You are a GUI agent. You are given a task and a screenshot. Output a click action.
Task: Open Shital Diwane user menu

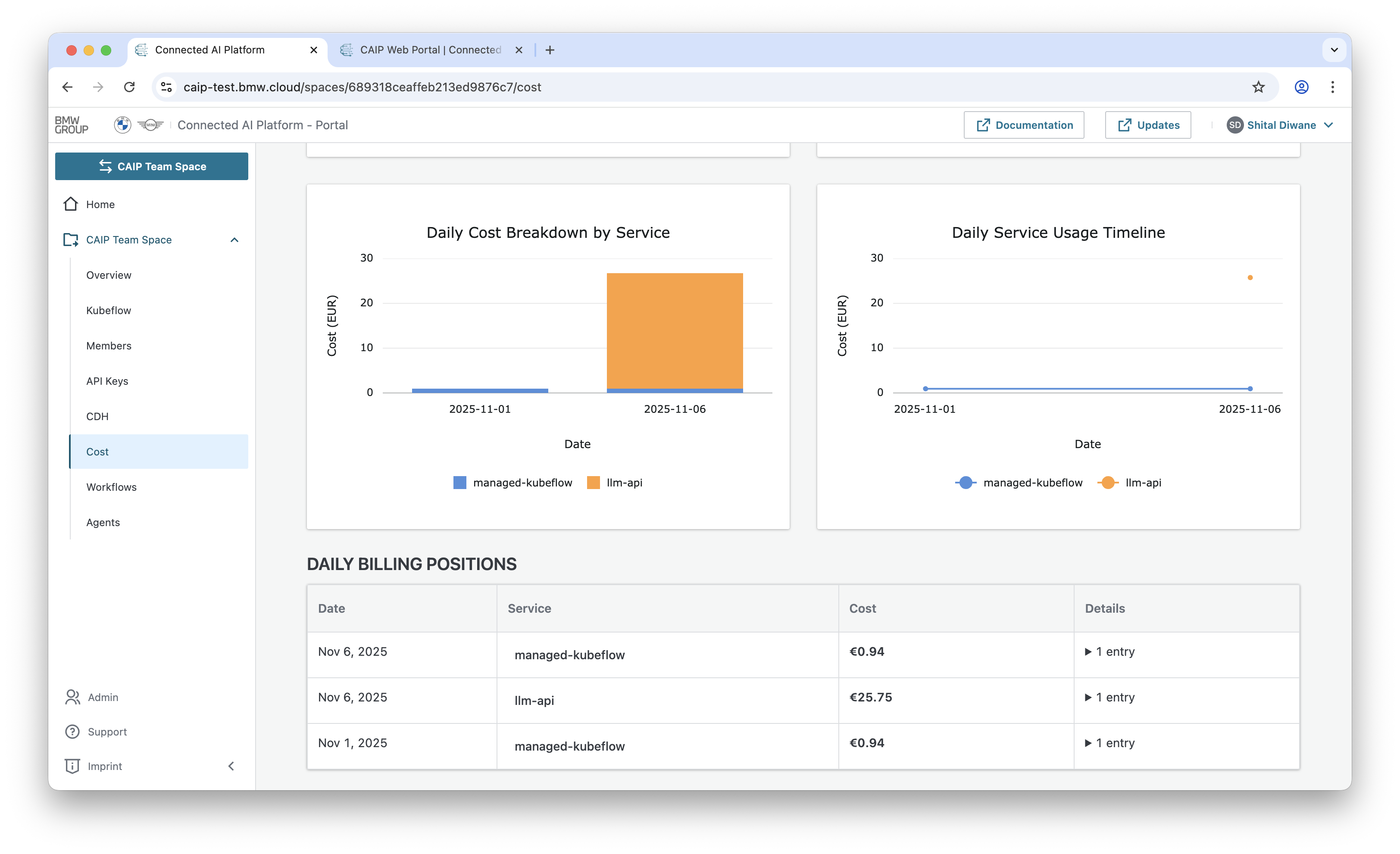1281,125
